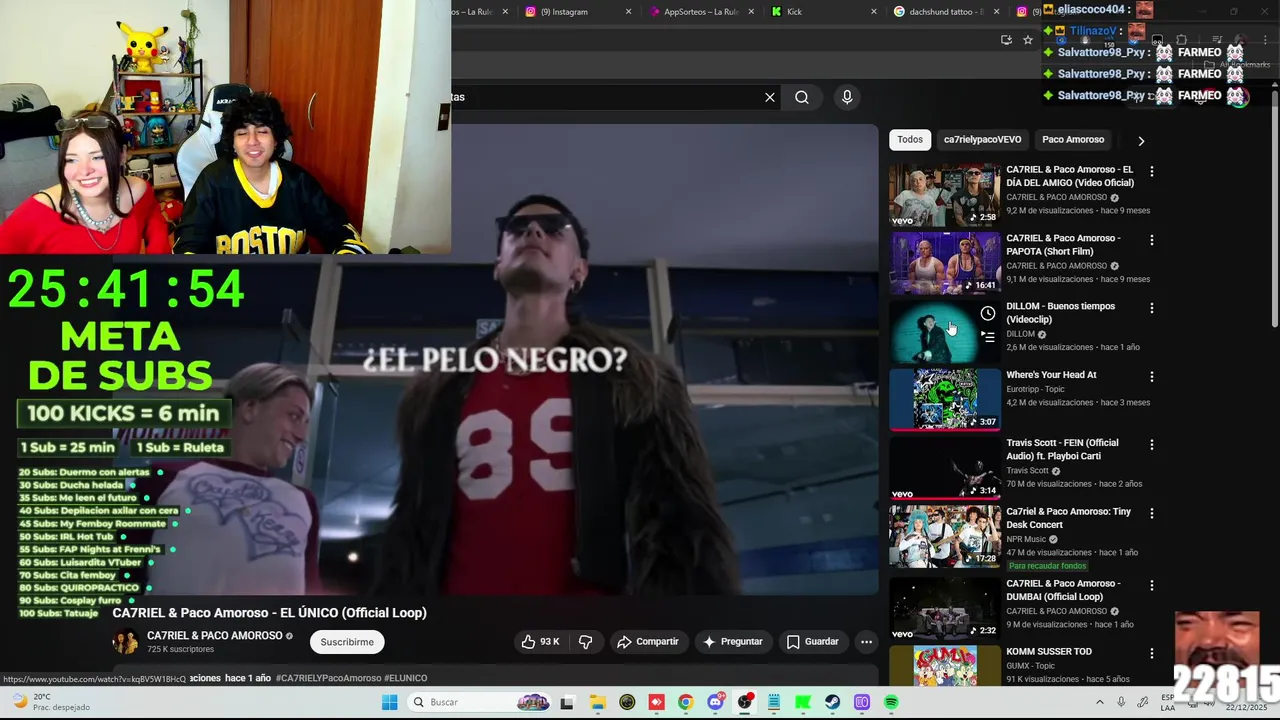Open Steam from the taskbar
Image resolution: width=1280 pixels, height=720 pixels.
pyautogui.click(x=832, y=702)
